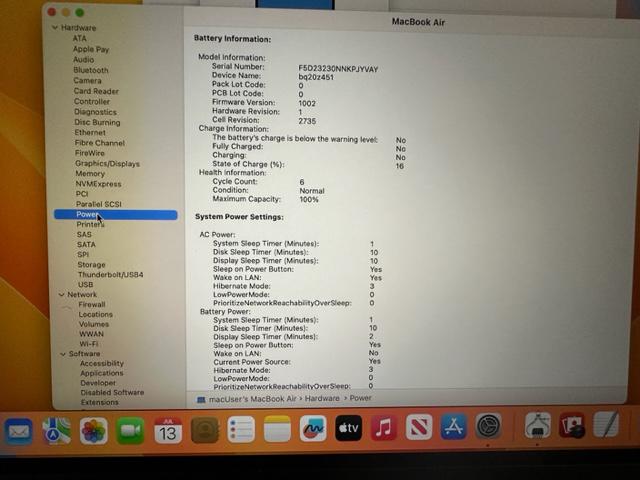640x480 pixels.
Task: Open News app in the Dock
Action: coord(419,427)
